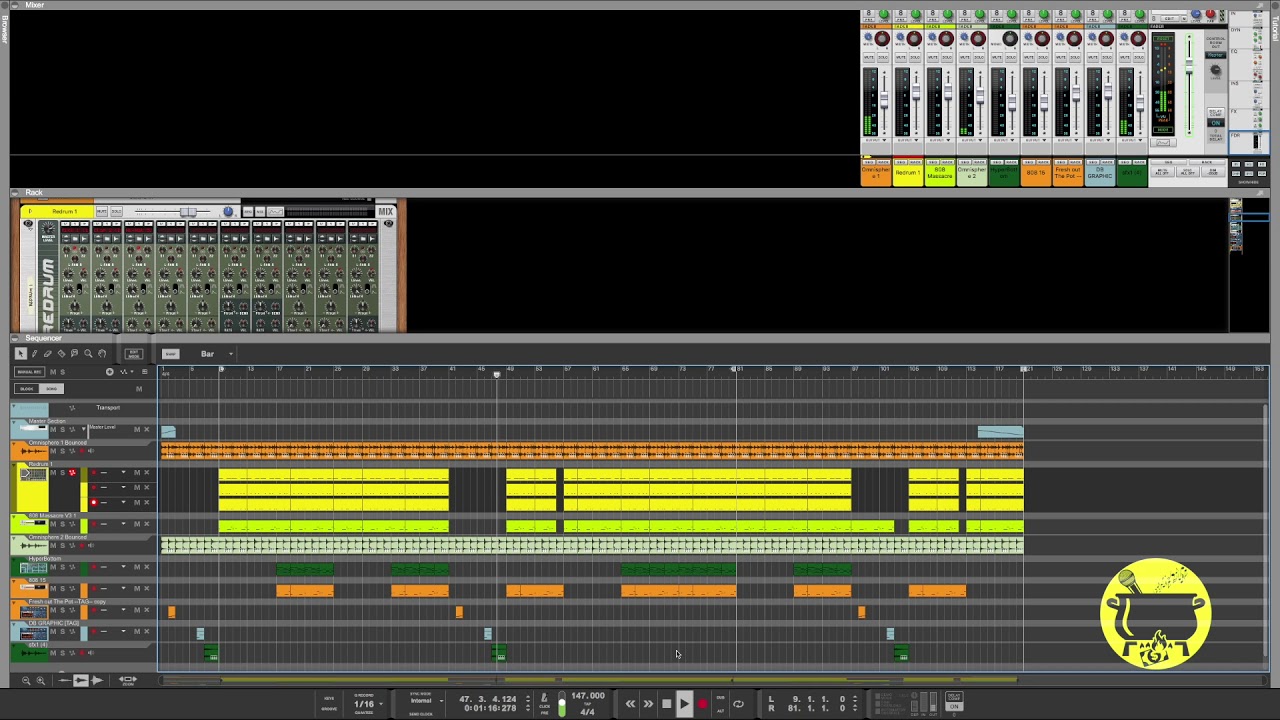Image resolution: width=1280 pixels, height=720 pixels.
Task: Select the Magnify tool in sequencer toolbar
Action: [88, 354]
